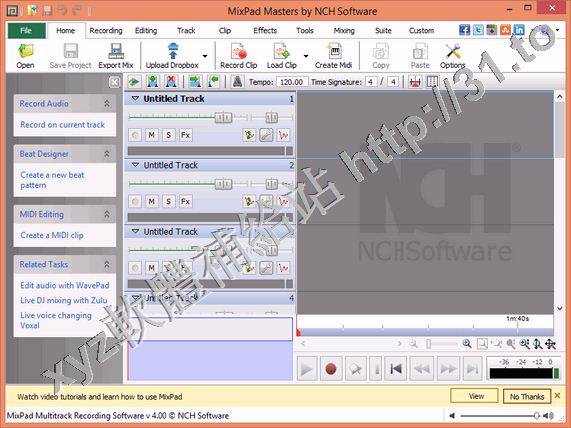
Task: Click Create a new beat pattern link
Action: (52, 180)
